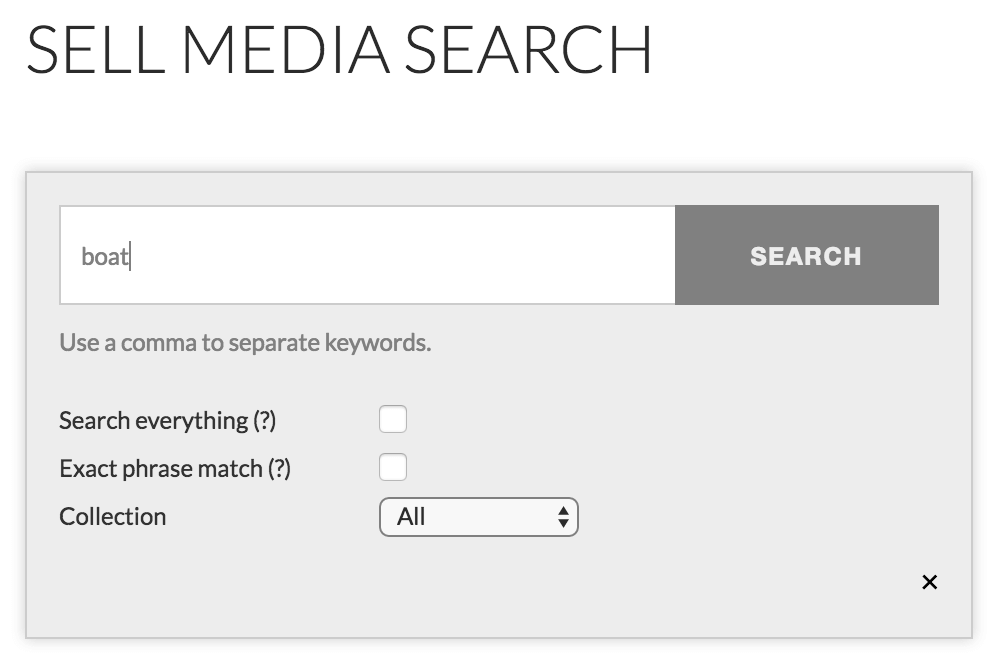Click the 'Search everything' label text
Screen dimensions: 997x666
point(153,421)
